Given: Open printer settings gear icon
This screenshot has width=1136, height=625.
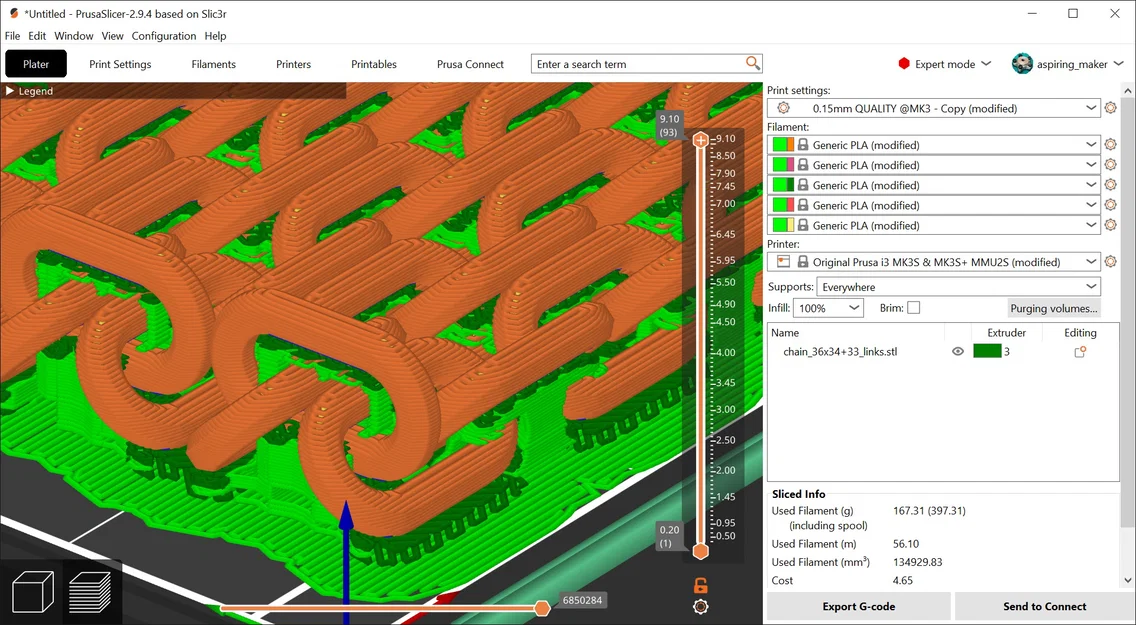Looking at the screenshot, I should coord(1110,261).
